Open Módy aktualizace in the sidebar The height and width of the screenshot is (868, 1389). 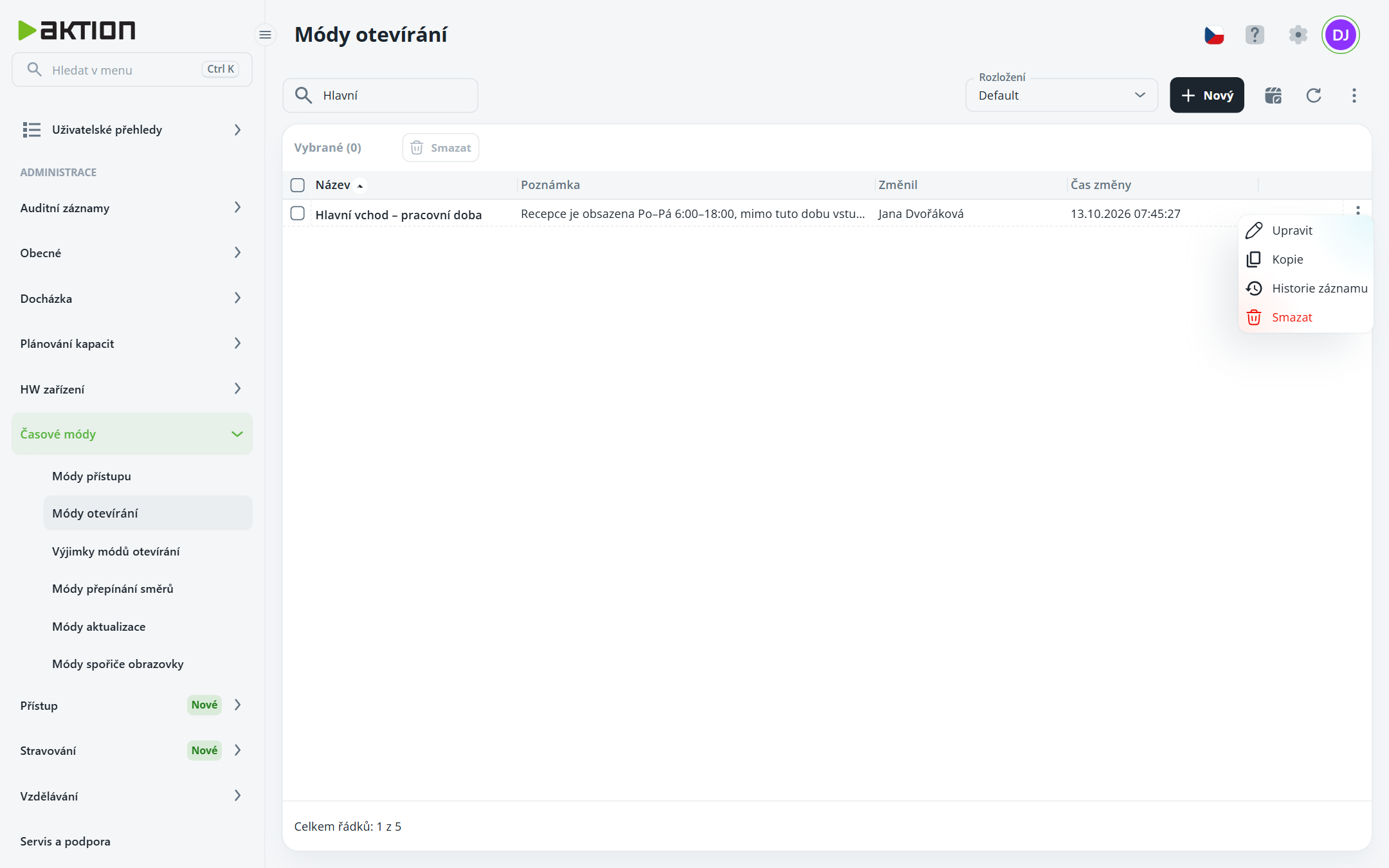coord(148,626)
